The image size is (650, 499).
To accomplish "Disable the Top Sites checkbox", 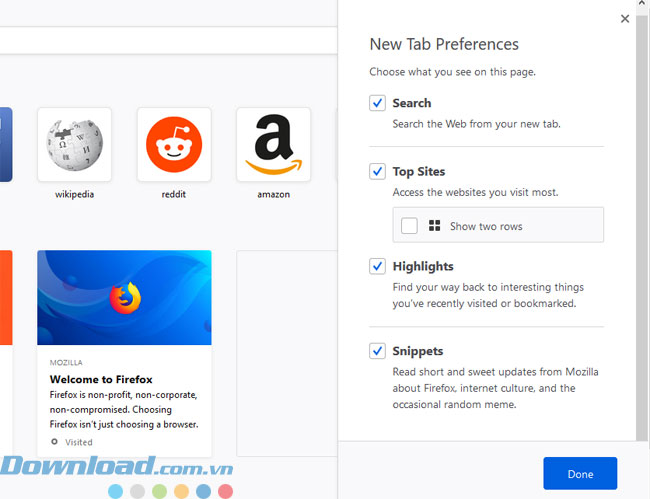I will pyautogui.click(x=377, y=171).
